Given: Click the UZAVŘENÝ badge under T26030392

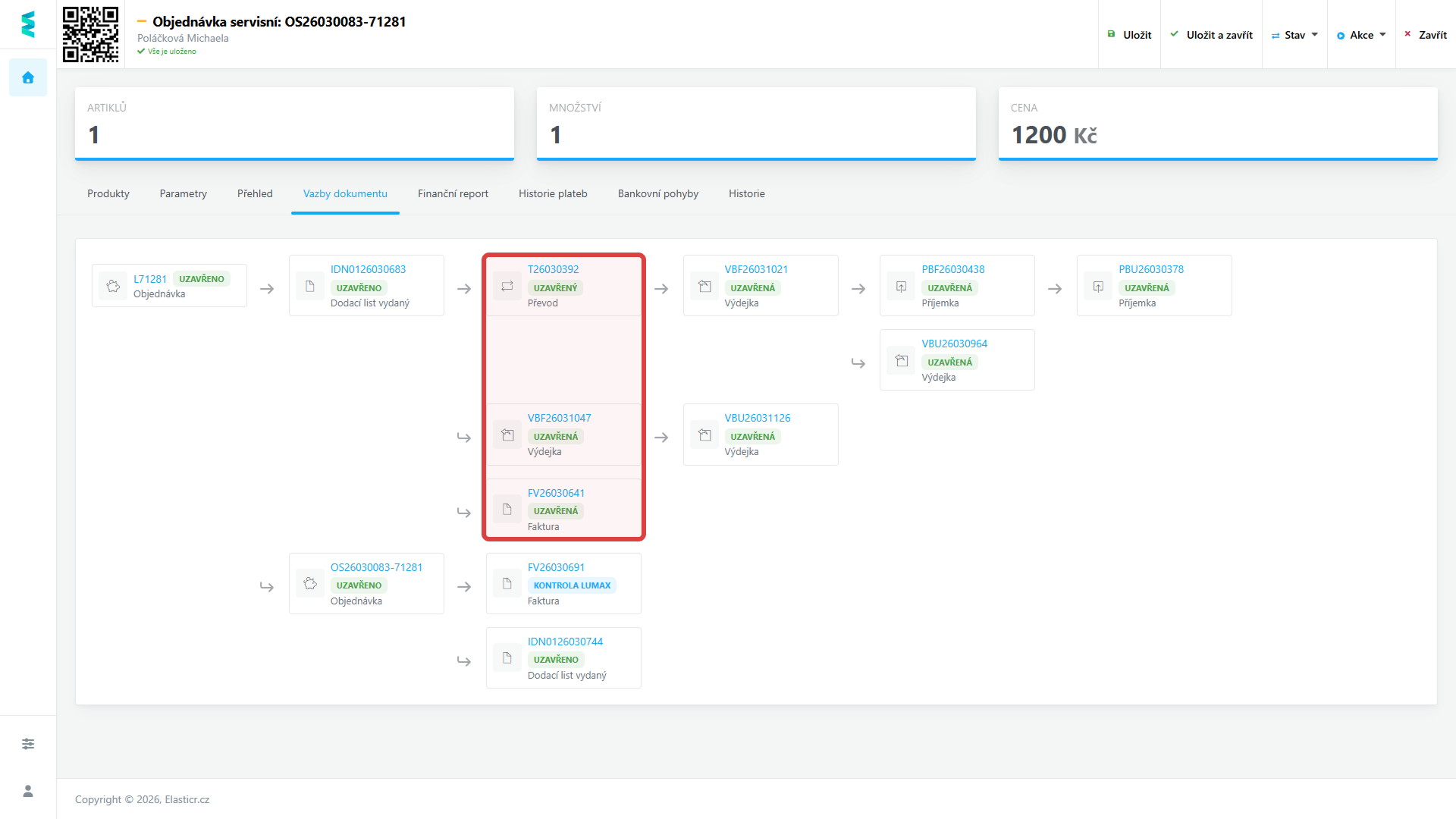Looking at the screenshot, I should pyautogui.click(x=555, y=288).
